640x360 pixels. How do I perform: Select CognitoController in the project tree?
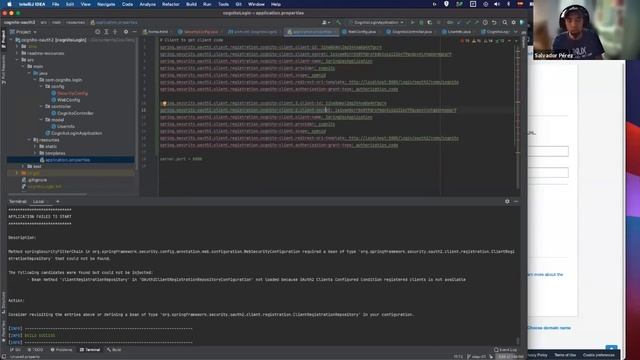tap(75, 113)
